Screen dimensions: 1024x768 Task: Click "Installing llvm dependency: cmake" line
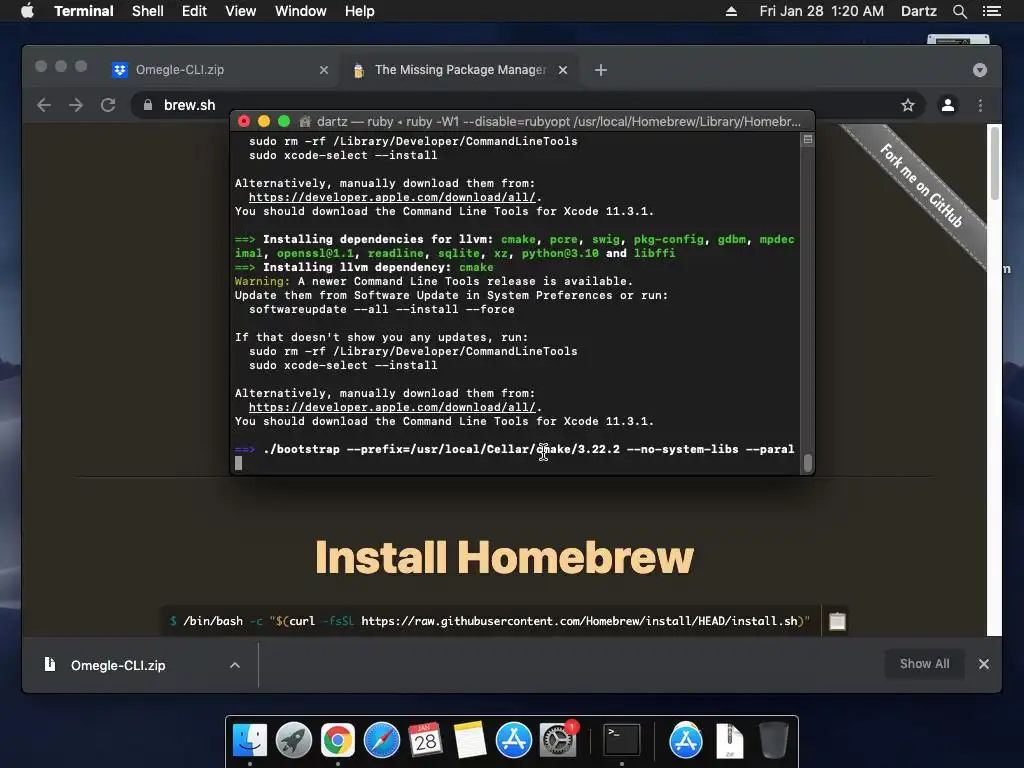pos(364,267)
